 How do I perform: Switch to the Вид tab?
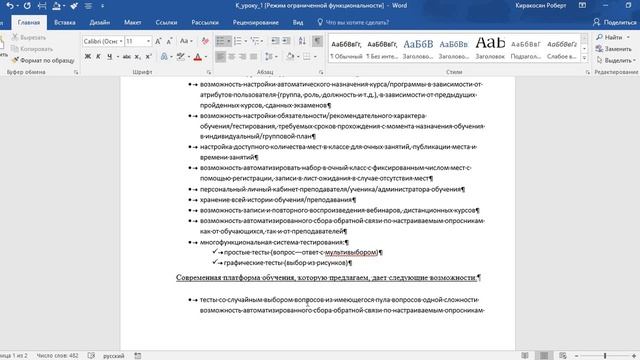pyautogui.click(x=298, y=22)
